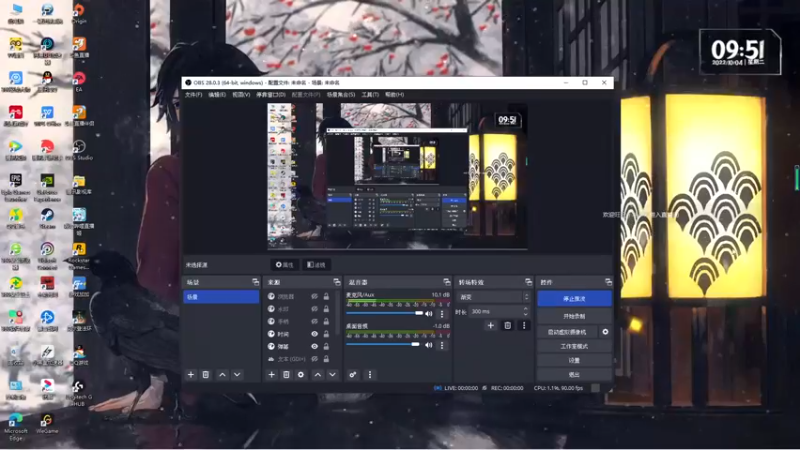
Task: Hide the 时间 source via eye icon
Action: (314, 334)
